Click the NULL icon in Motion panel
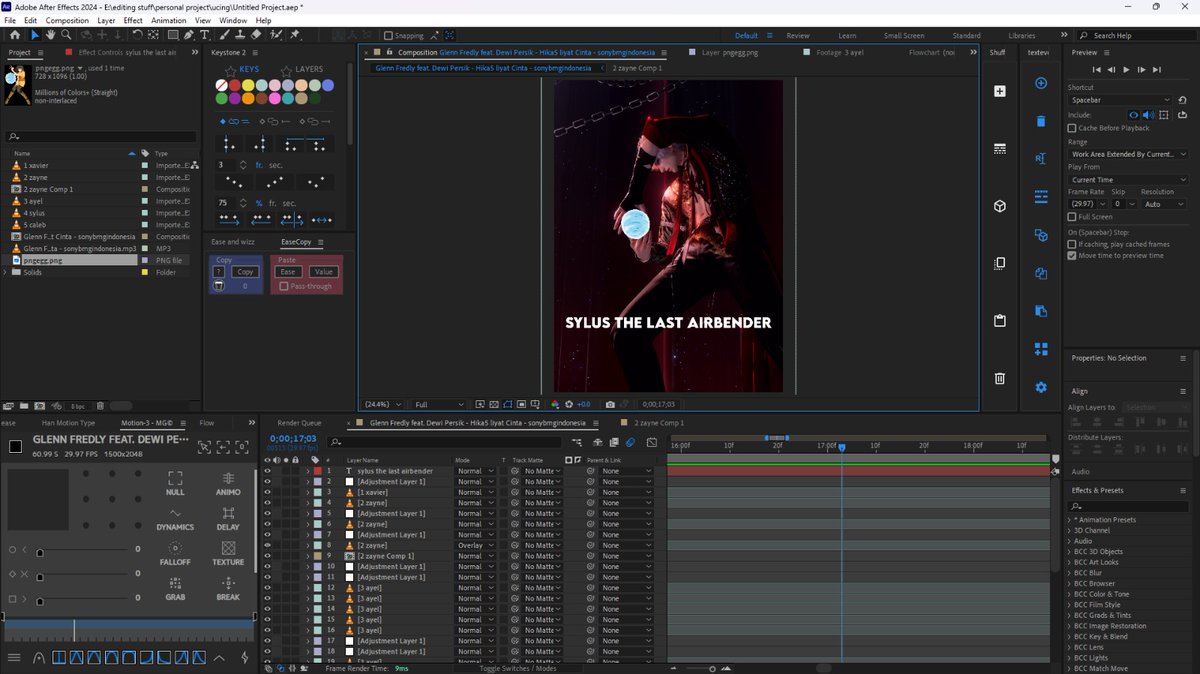 coord(175,484)
